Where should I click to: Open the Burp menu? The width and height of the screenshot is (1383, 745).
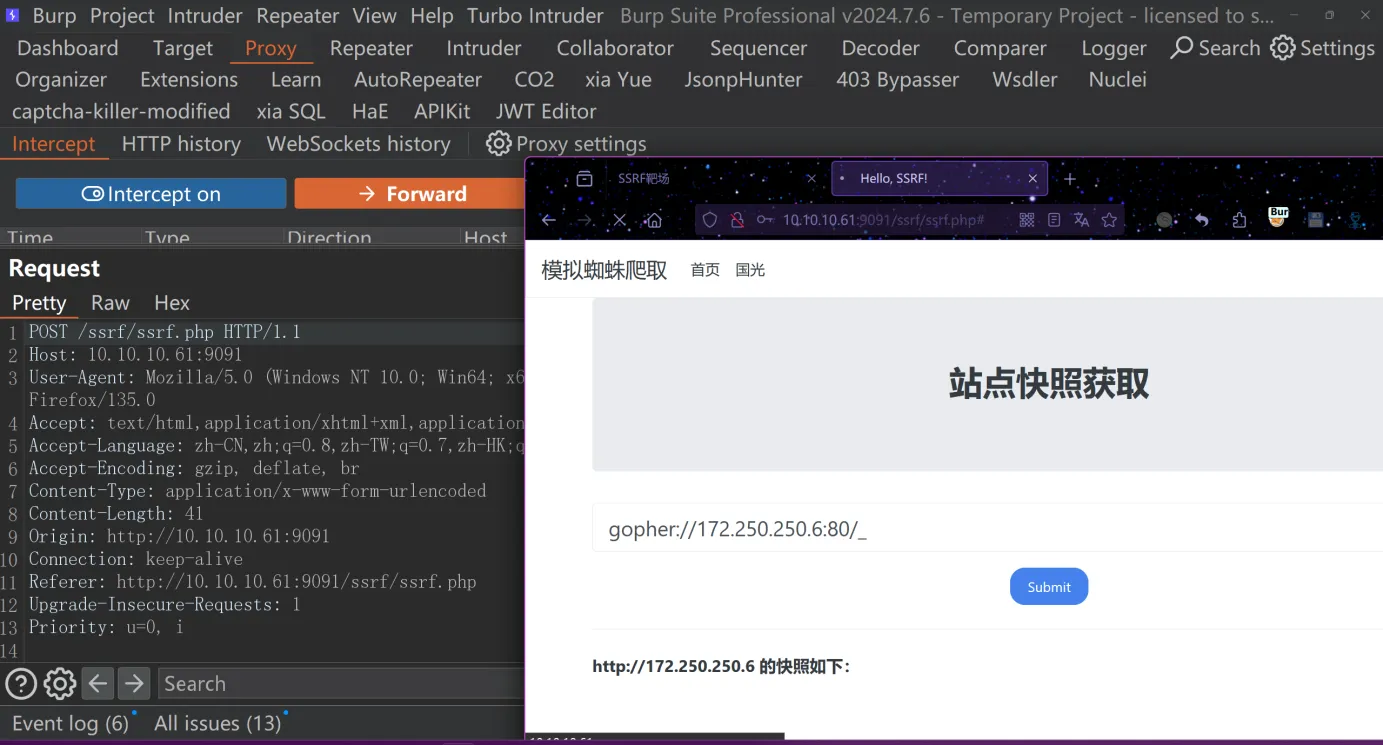[x=54, y=16]
